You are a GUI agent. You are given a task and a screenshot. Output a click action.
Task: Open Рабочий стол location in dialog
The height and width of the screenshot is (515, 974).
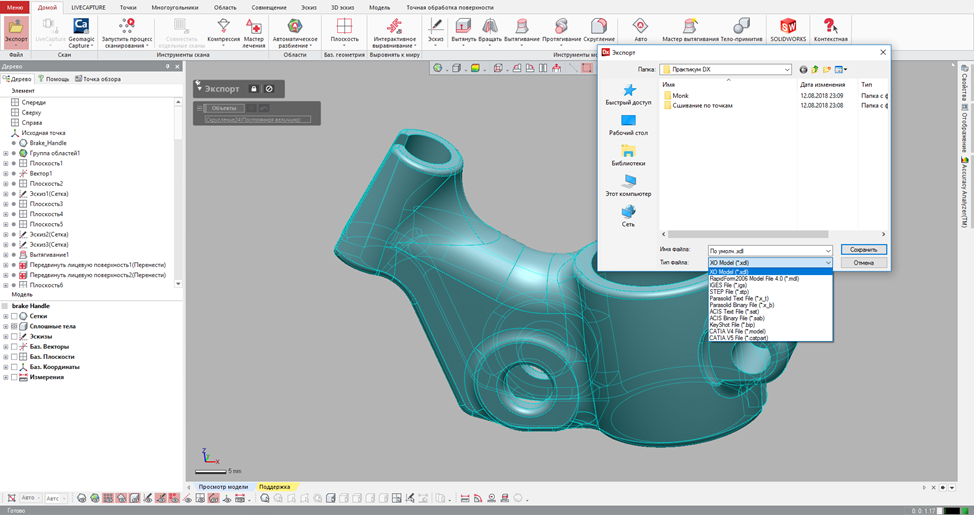click(x=629, y=125)
